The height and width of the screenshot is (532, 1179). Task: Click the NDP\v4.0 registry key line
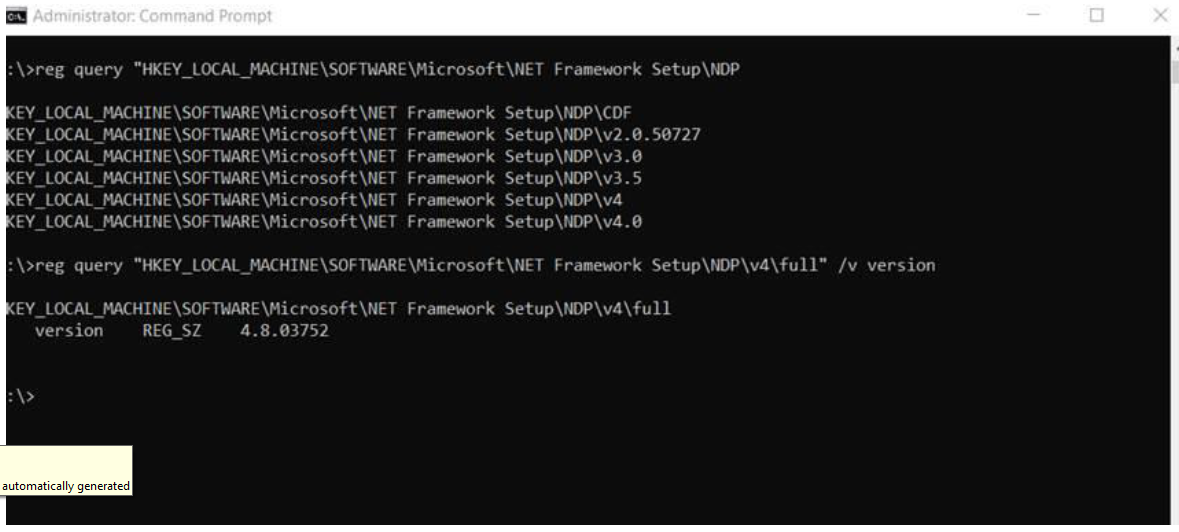click(324, 222)
